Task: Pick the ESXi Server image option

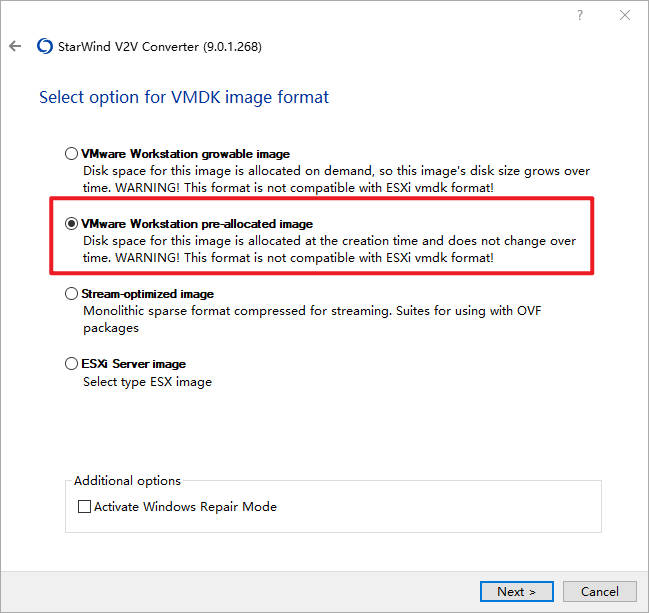Action: click(71, 363)
